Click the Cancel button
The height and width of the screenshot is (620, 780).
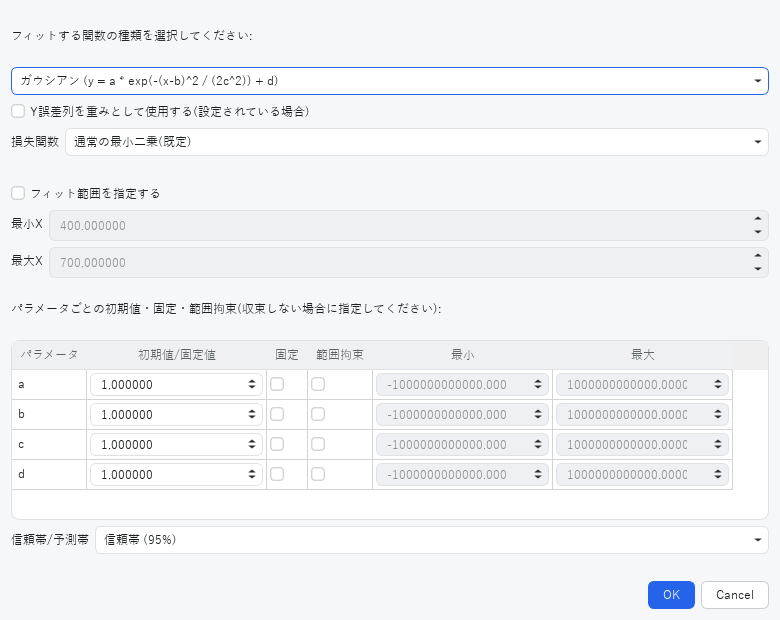(735, 595)
